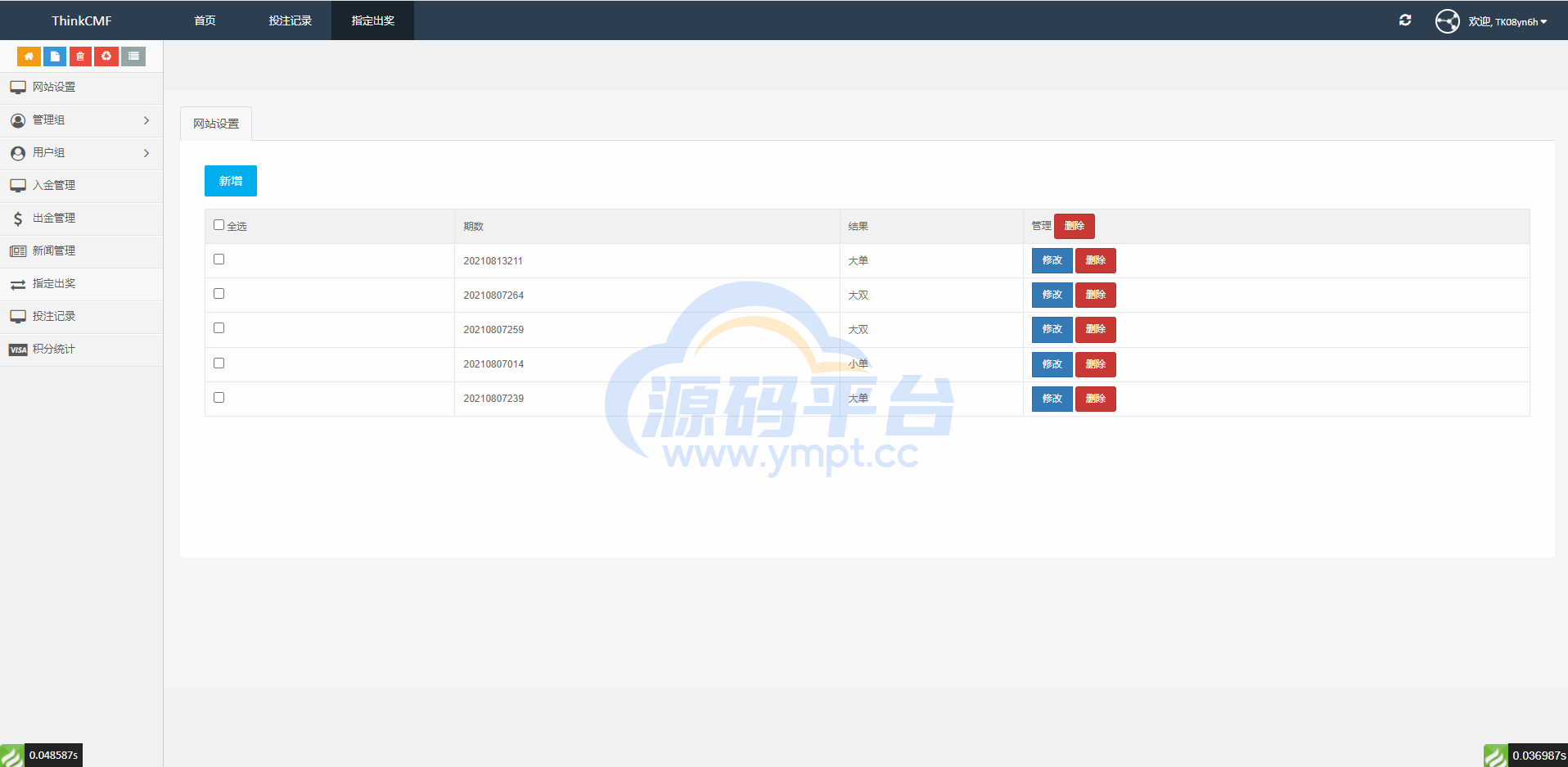Open 网站设置 in the sidebar
1568x767 pixels.
82,88
